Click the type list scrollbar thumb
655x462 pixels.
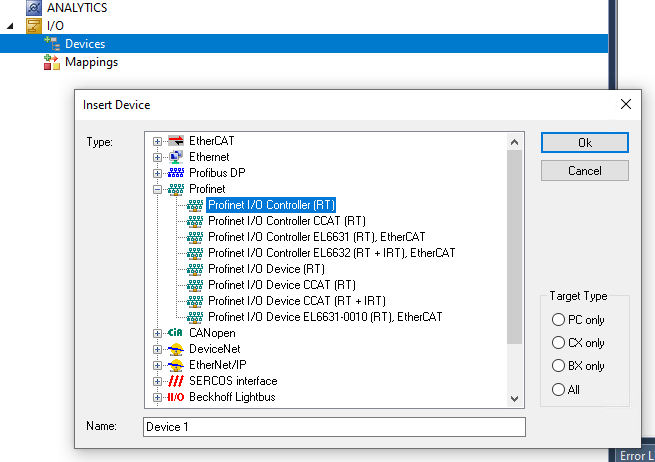[x=515, y=247]
